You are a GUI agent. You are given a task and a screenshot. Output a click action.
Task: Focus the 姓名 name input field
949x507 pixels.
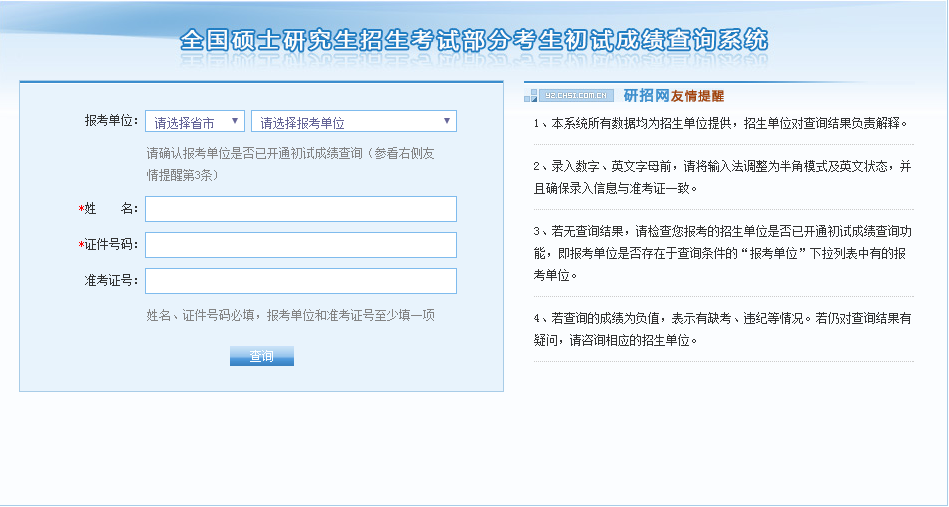(300, 209)
